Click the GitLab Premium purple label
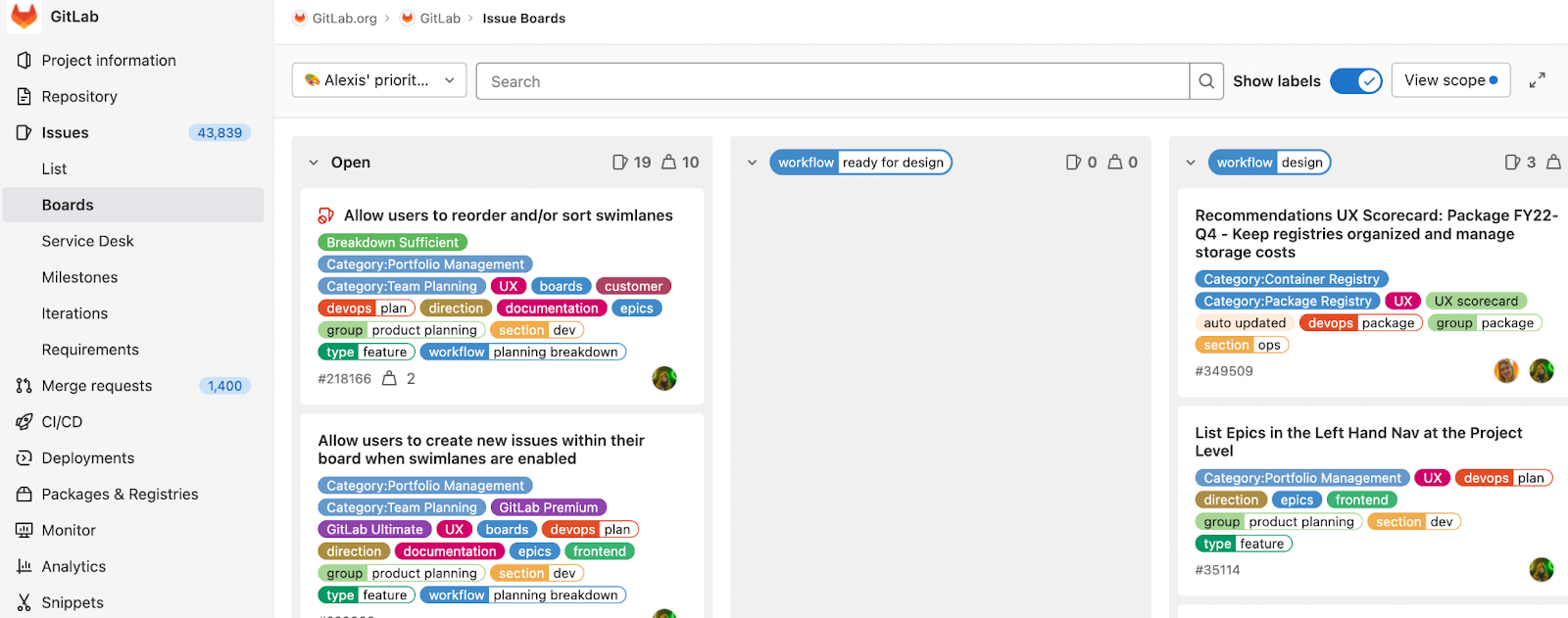1568x618 pixels. click(548, 507)
